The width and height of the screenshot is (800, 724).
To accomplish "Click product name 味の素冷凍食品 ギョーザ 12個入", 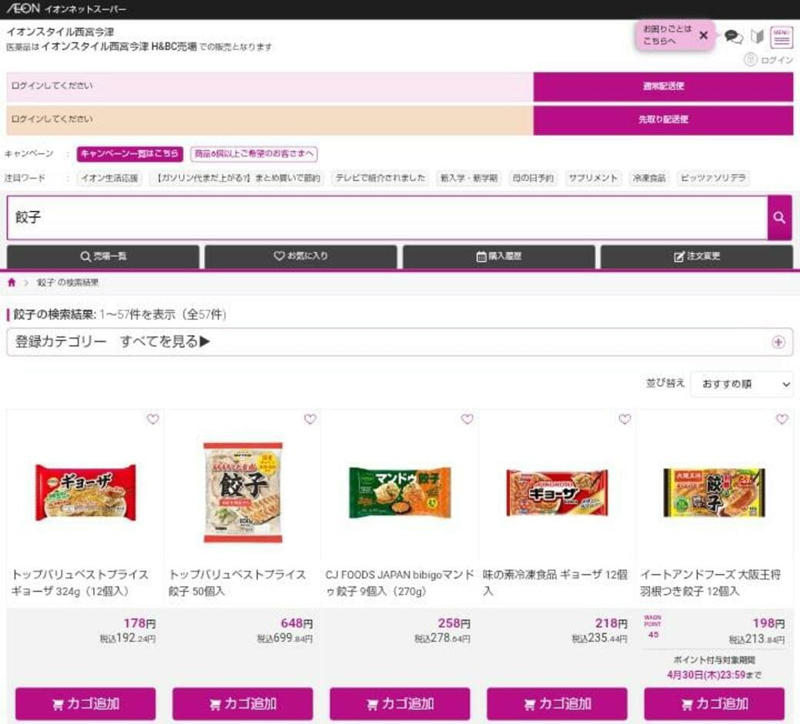I will 555,583.
